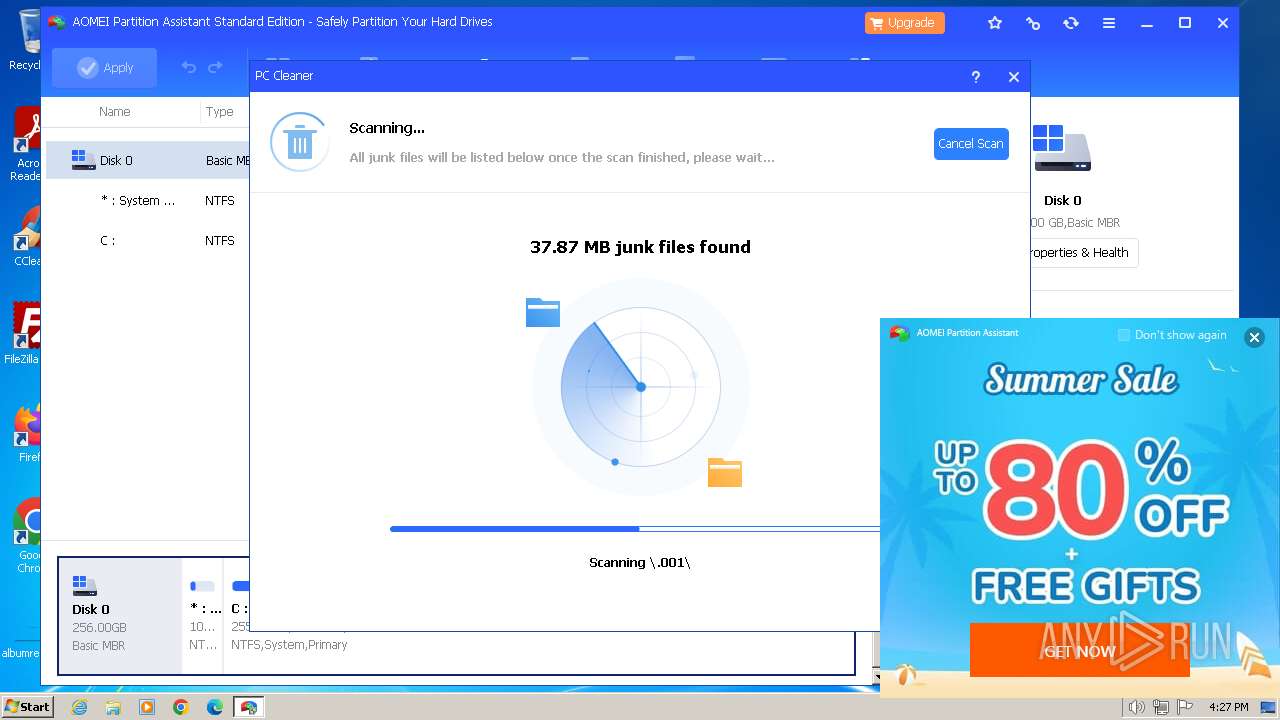The width and height of the screenshot is (1280, 720).
Task: Click the redo arrow icon
Action: [215, 67]
